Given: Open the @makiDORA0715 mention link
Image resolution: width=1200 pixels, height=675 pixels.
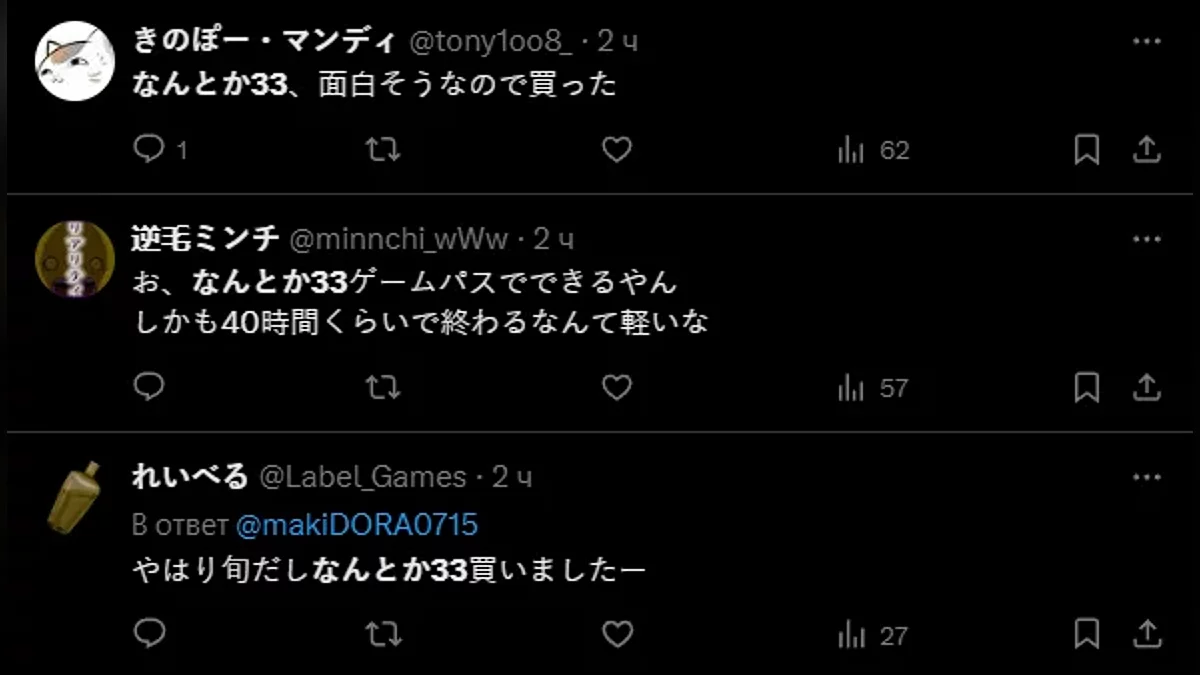Looking at the screenshot, I should [357, 524].
